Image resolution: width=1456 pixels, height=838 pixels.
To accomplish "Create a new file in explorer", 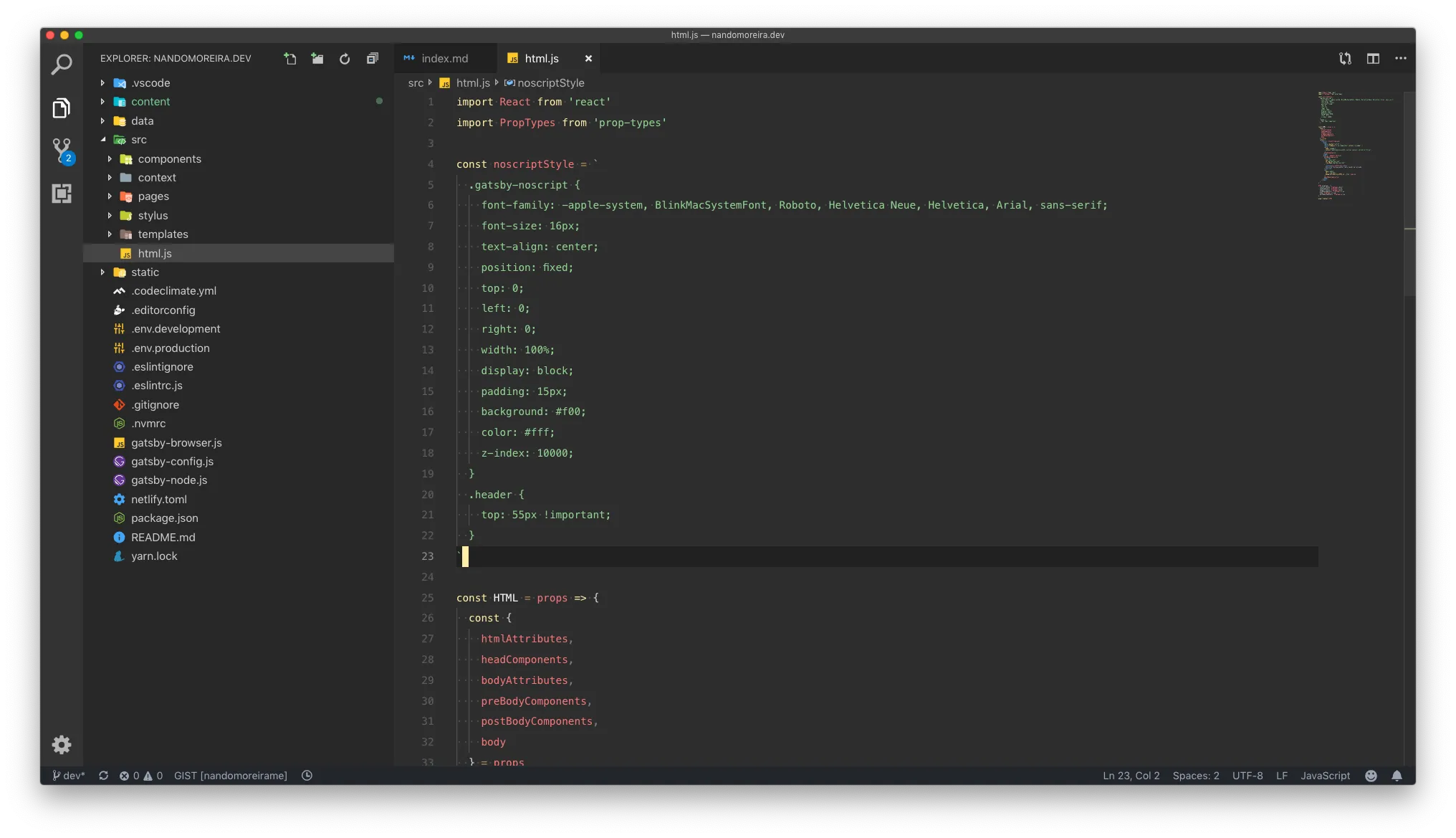I will point(289,59).
